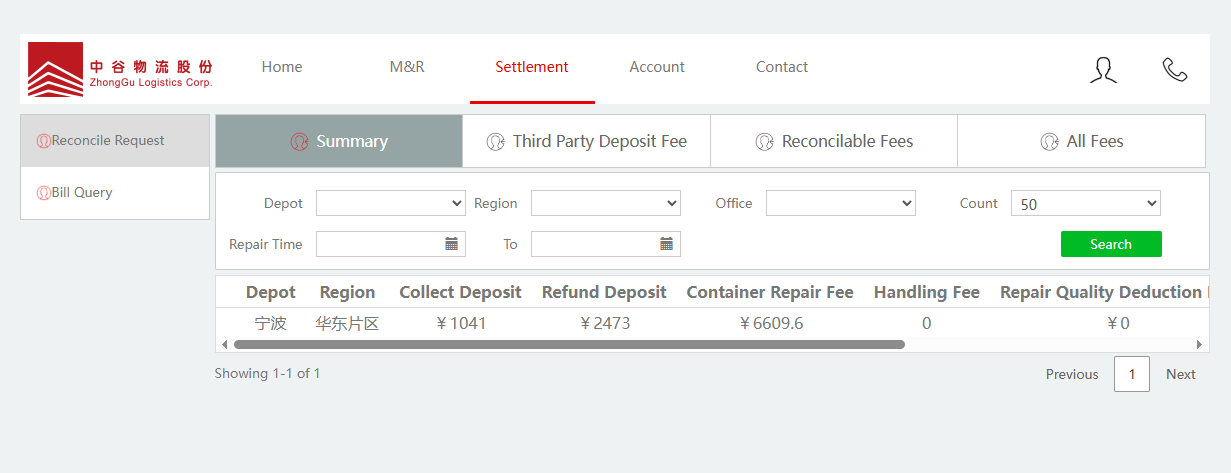
Task: Open the user profile icon
Action: tap(1103, 69)
